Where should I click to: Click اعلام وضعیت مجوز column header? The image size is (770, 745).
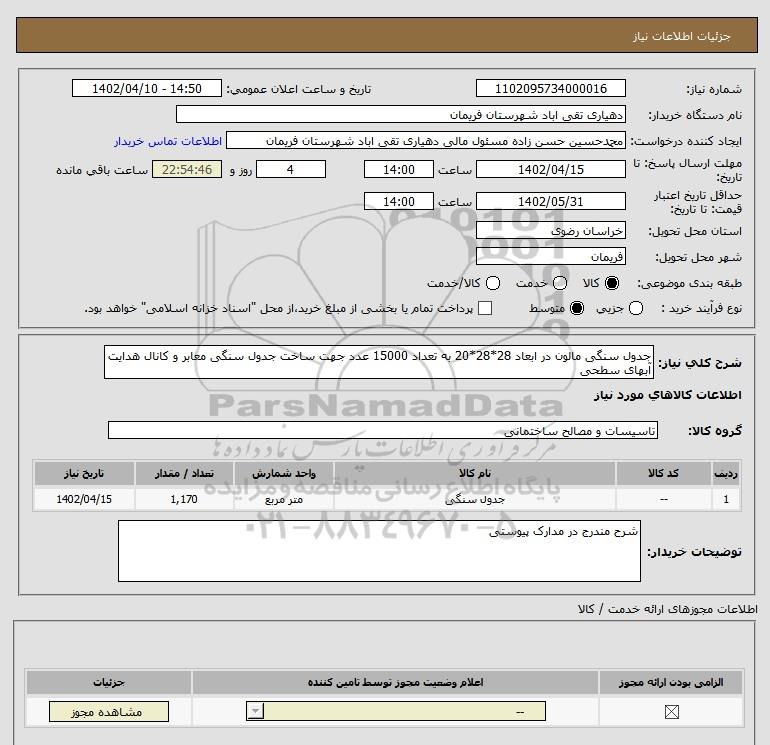tap(395, 683)
